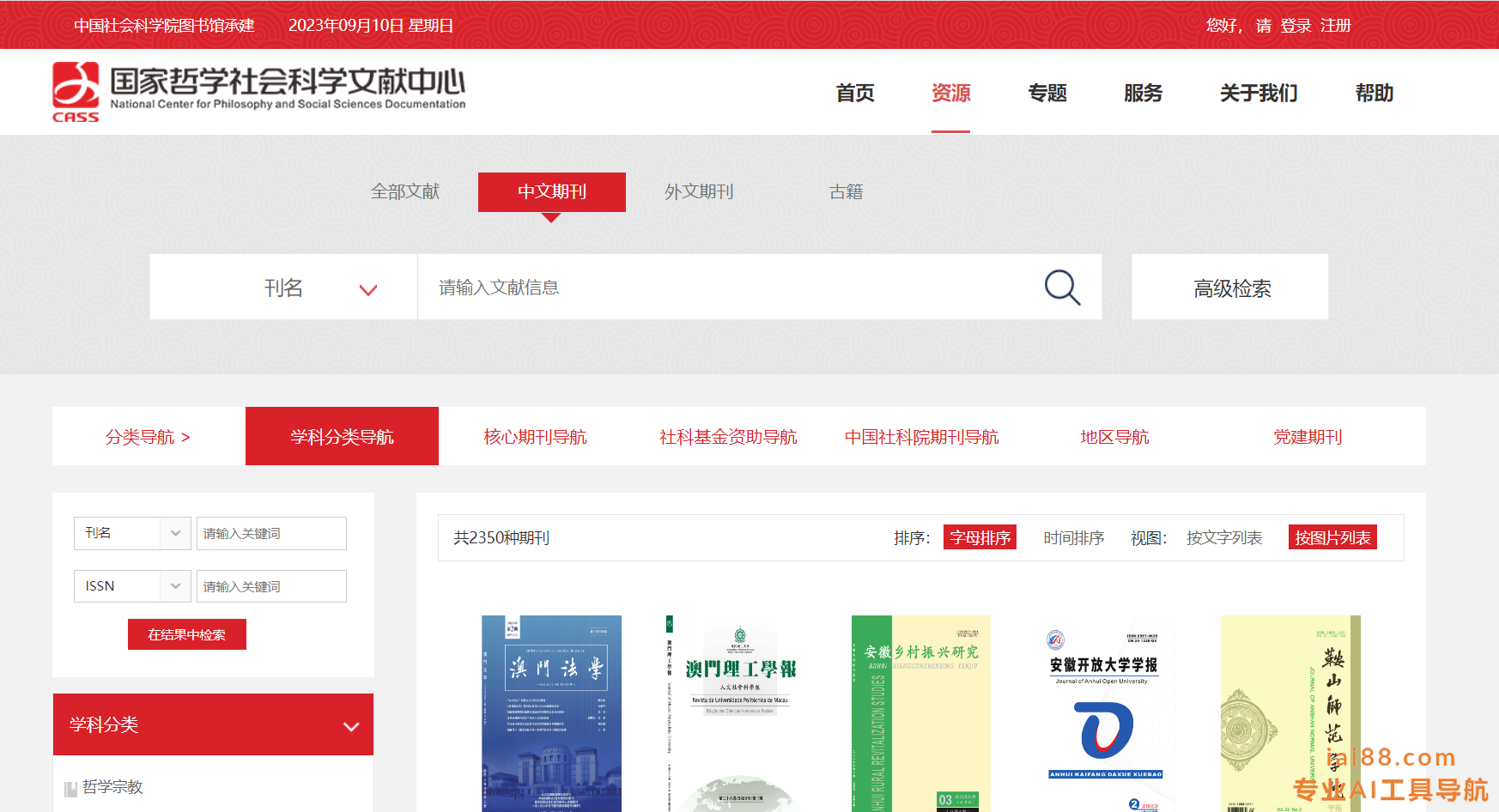This screenshot has width=1499, height=812.
Task: Click the 在结果中检索 button
Action: coord(187,634)
